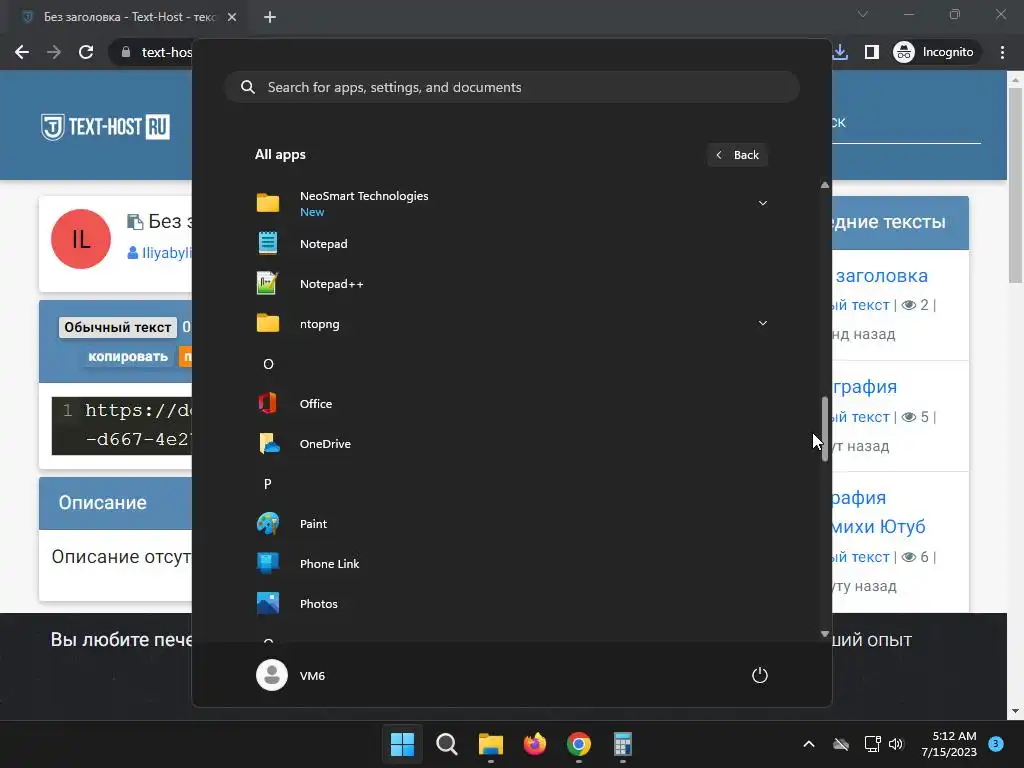Click Обычный текст label button
1024x768 pixels.
coord(118,327)
